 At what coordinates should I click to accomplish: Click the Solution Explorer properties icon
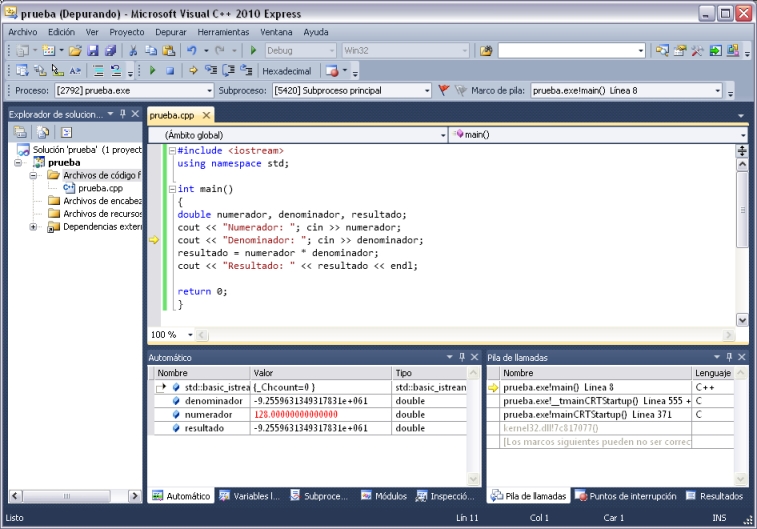(21, 132)
